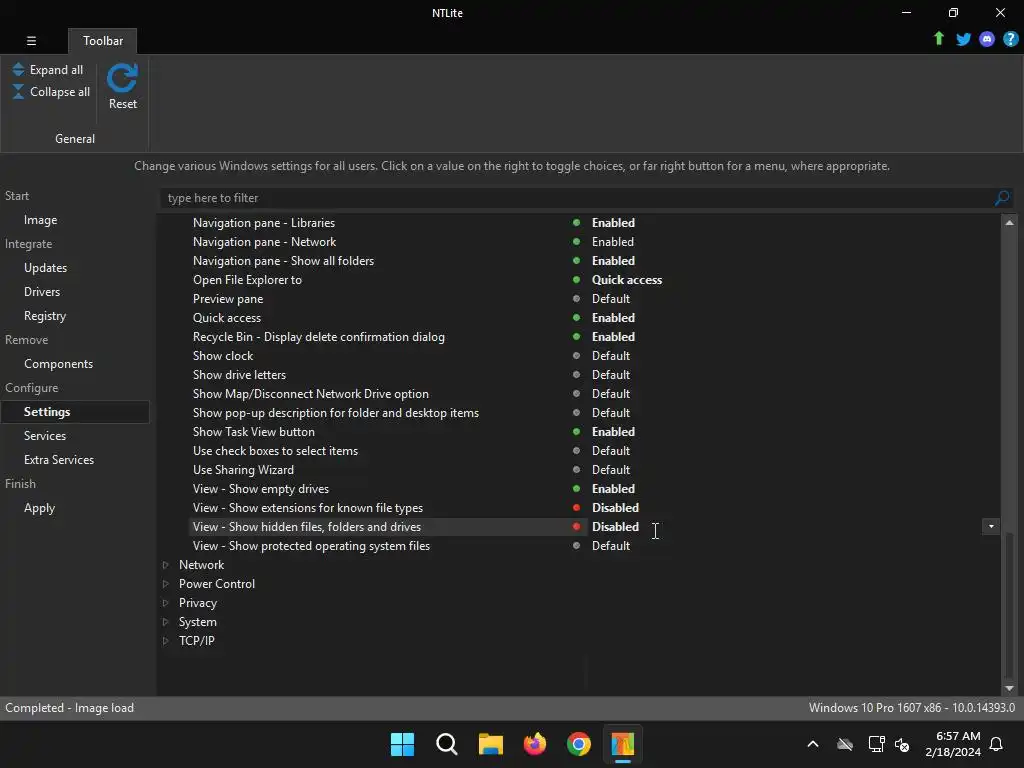Open the Windows Start button

click(x=402, y=744)
